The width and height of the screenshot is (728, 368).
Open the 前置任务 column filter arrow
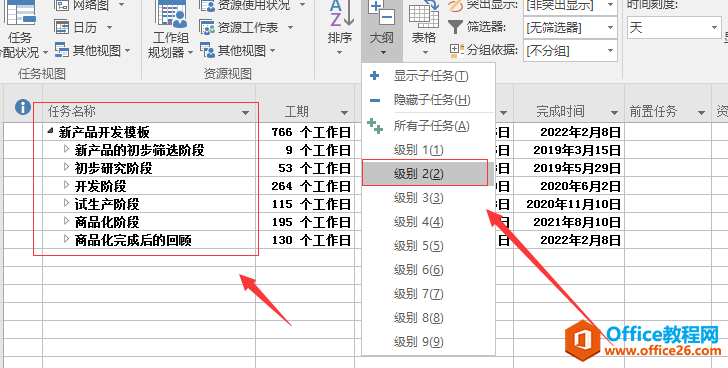click(x=701, y=112)
